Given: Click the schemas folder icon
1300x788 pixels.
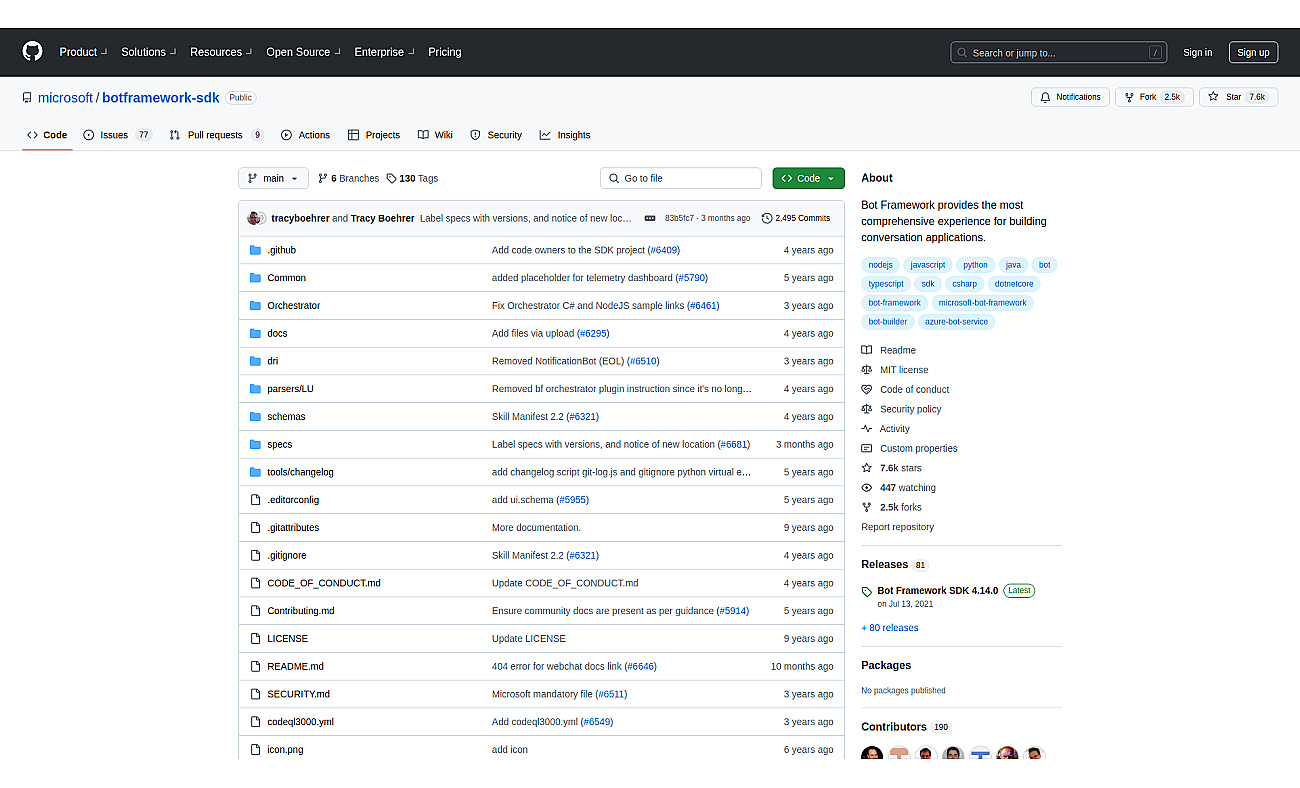Looking at the screenshot, I should 255,417.
